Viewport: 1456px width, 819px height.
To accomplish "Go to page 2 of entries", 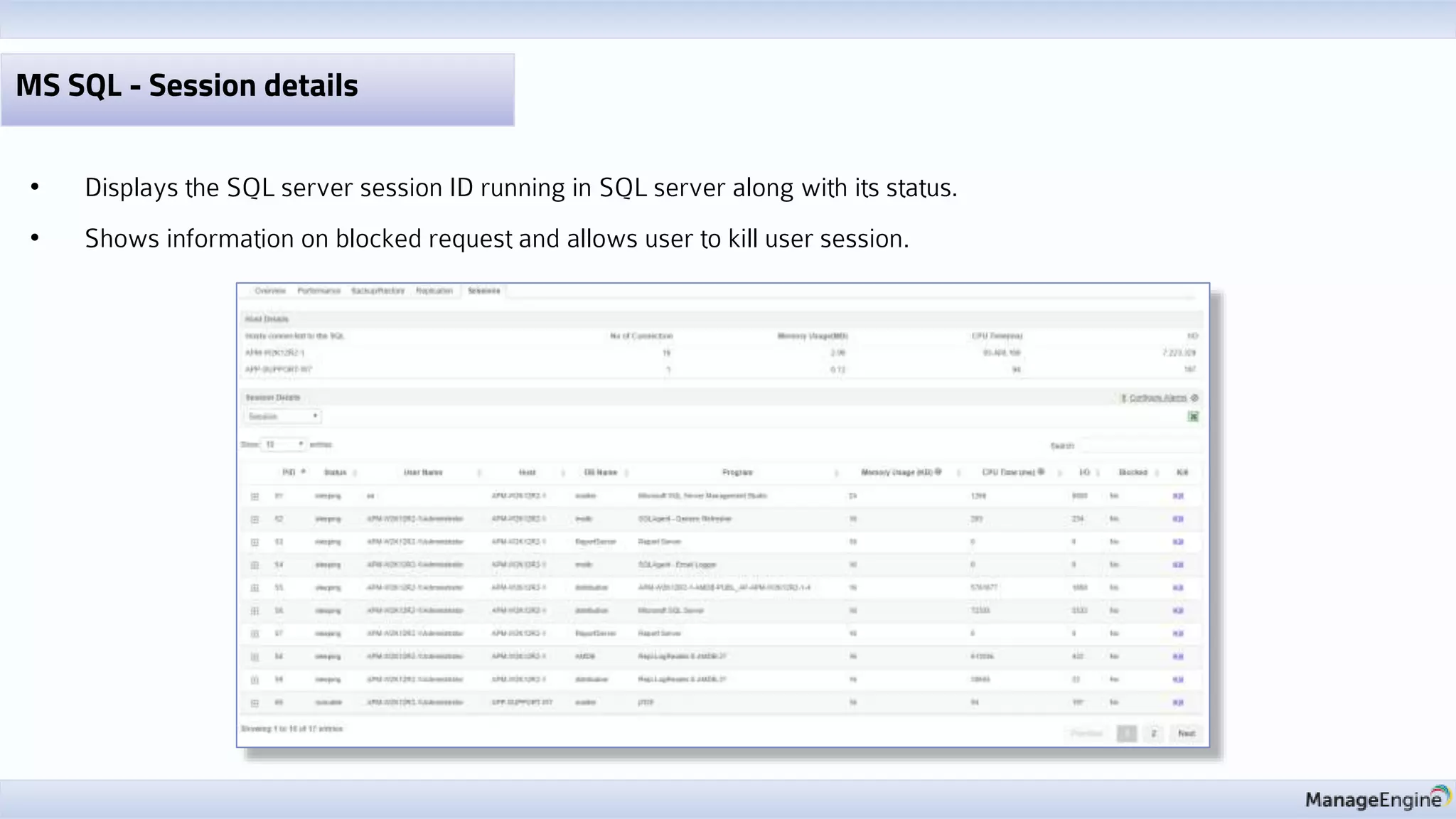I will point(1154,733).
